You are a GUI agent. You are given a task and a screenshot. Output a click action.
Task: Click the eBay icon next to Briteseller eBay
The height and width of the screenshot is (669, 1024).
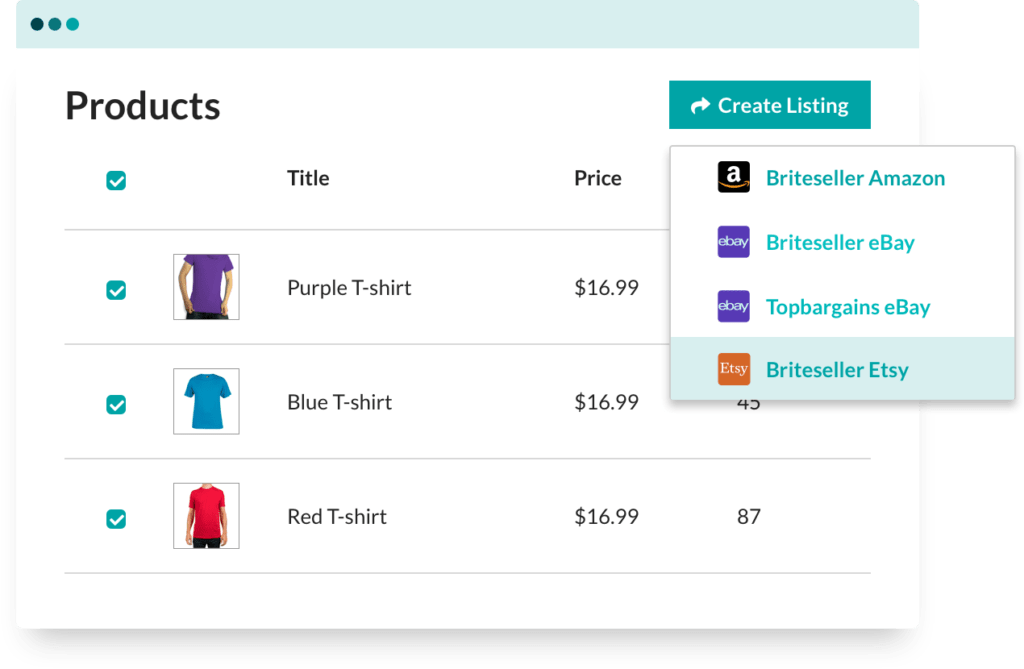coord(733,242)
